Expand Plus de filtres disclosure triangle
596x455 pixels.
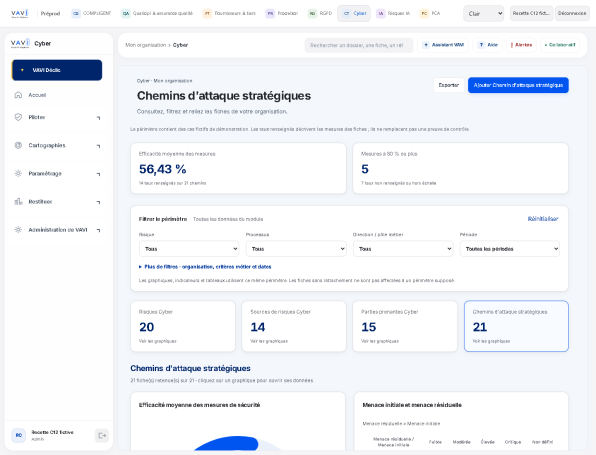tap(140, 267)
